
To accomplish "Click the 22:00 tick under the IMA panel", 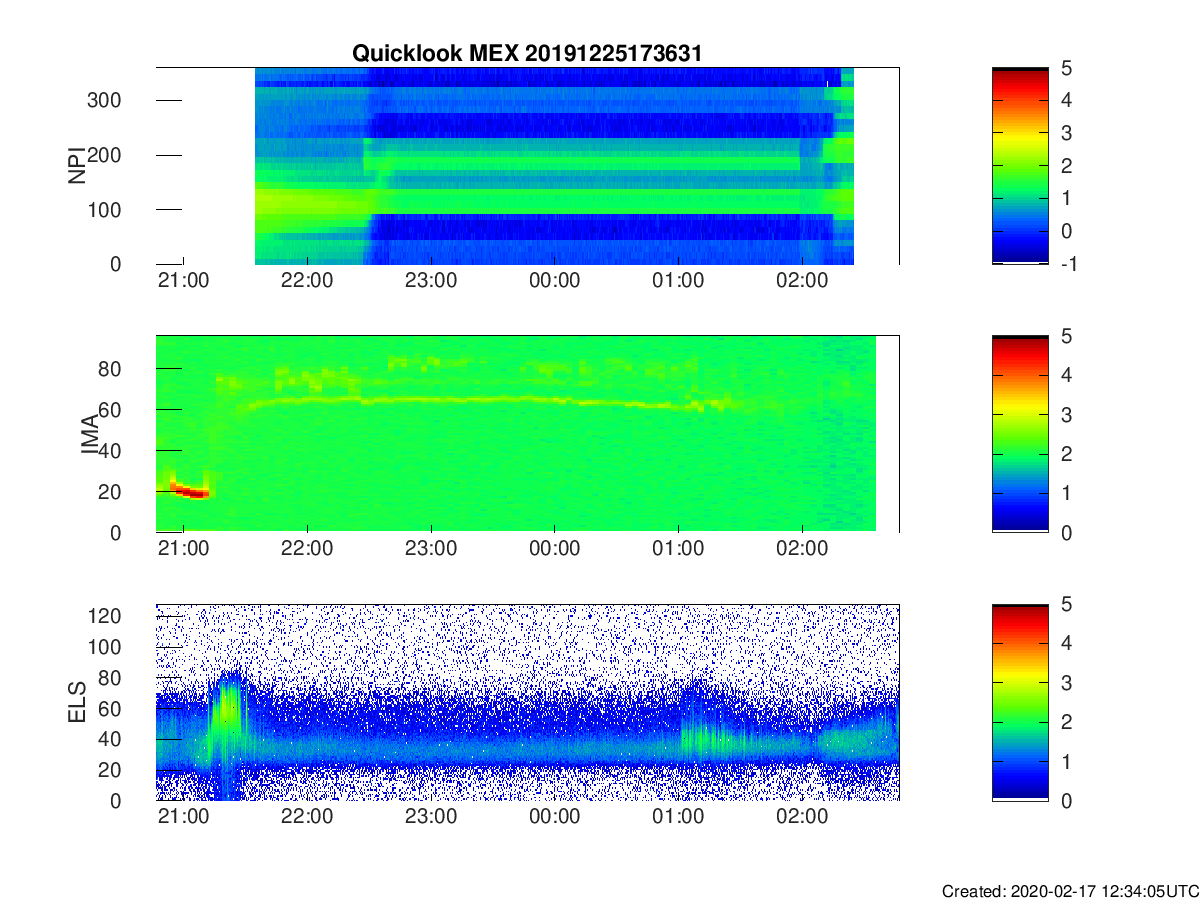I will [x=307, y=548].
